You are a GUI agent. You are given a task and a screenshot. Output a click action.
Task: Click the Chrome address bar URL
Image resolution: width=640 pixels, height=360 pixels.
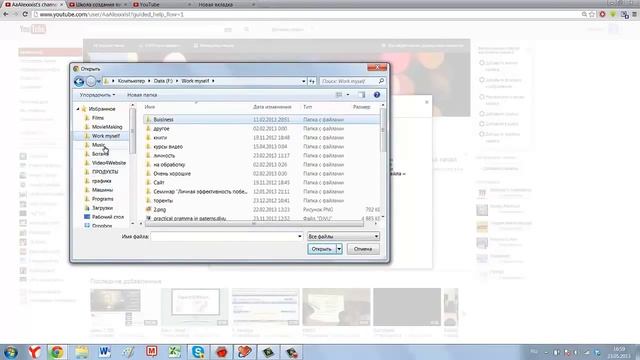pyautogui.click(x=111, y=14)
